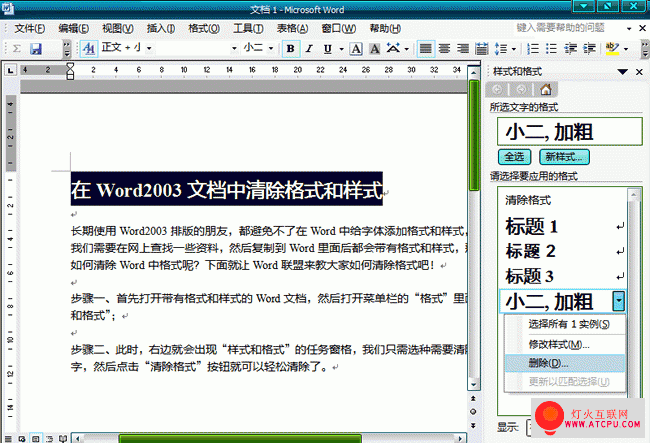Click the next page double arrow
Screen dimensions: 650x443
(473, 425)
